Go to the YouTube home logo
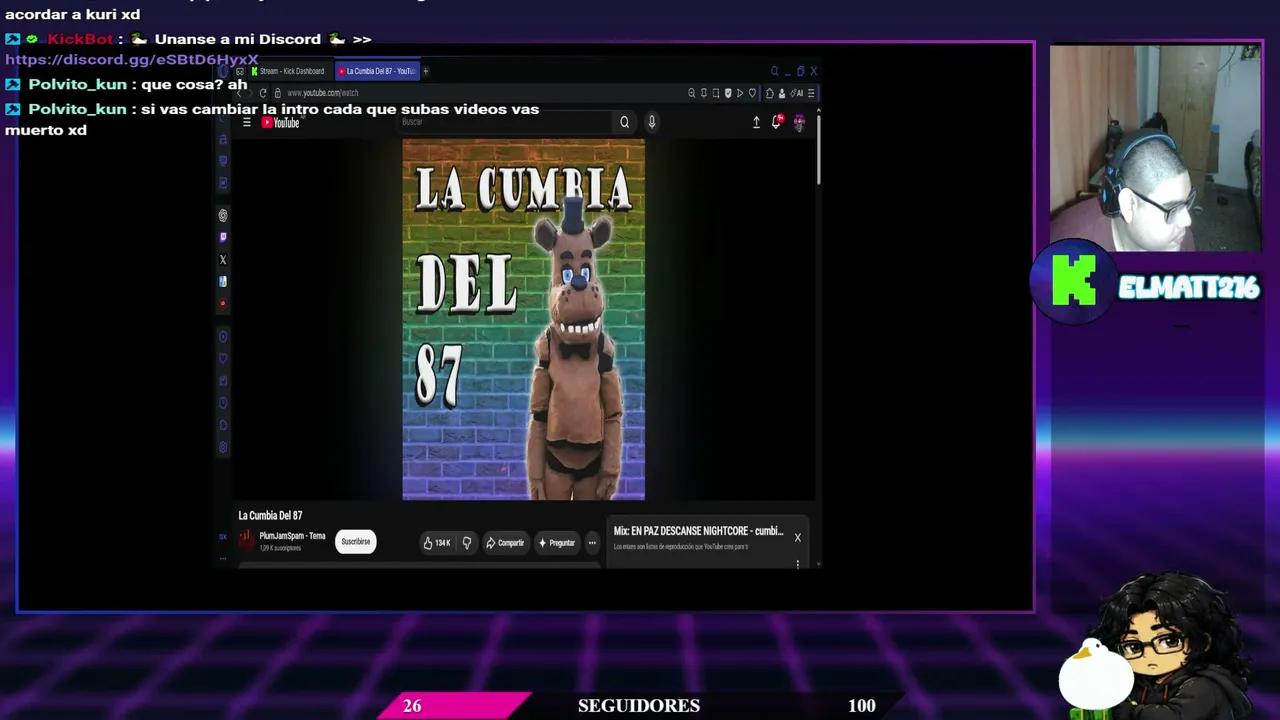 click(x=281, y=123)
